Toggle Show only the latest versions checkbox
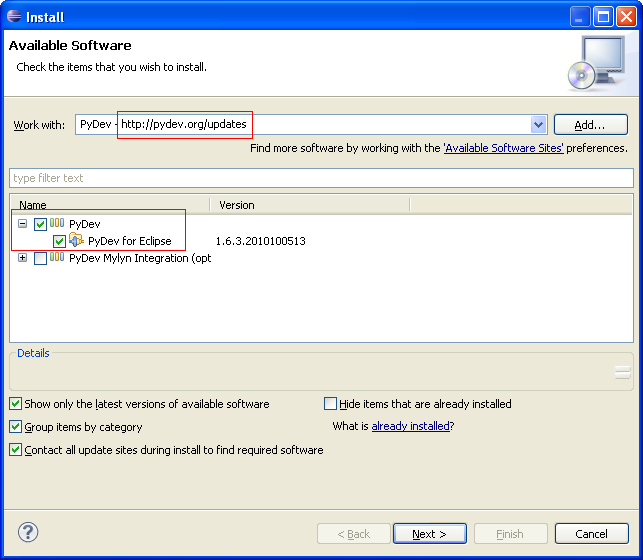 (16, 404)
